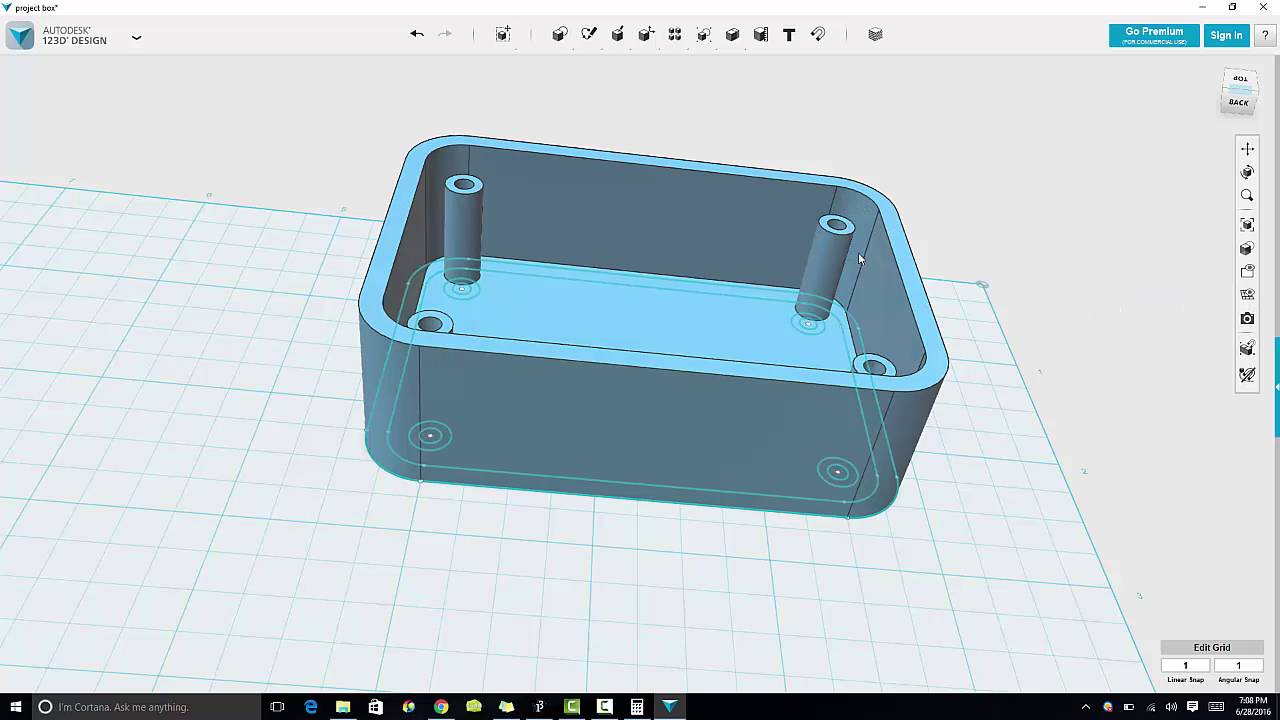Open the Sketch tool with pencil icon
This screenshot has width=1280, height=720.
pos(589,34)
